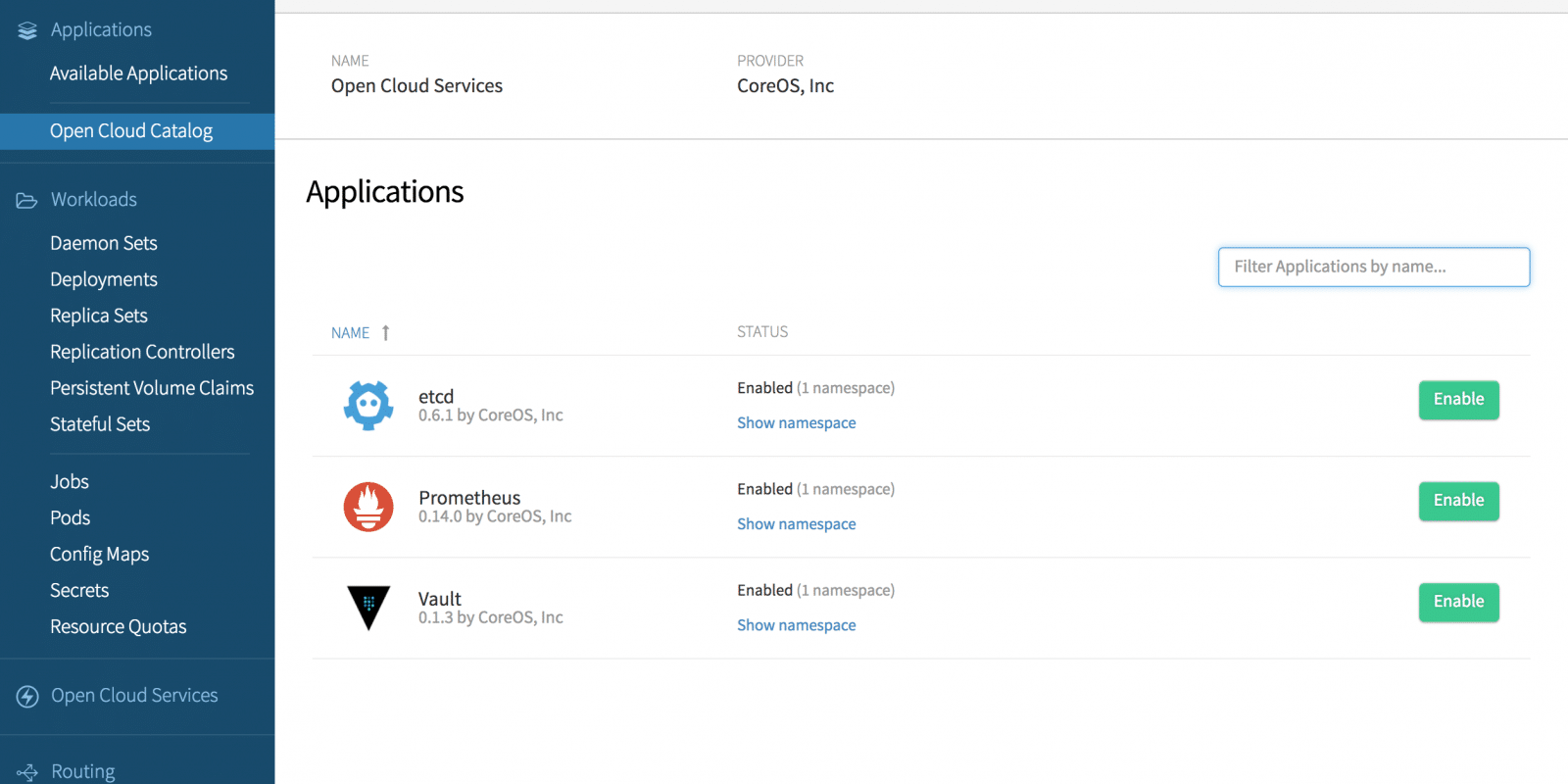Click the Prometheus application name

[x=469, y=498]
